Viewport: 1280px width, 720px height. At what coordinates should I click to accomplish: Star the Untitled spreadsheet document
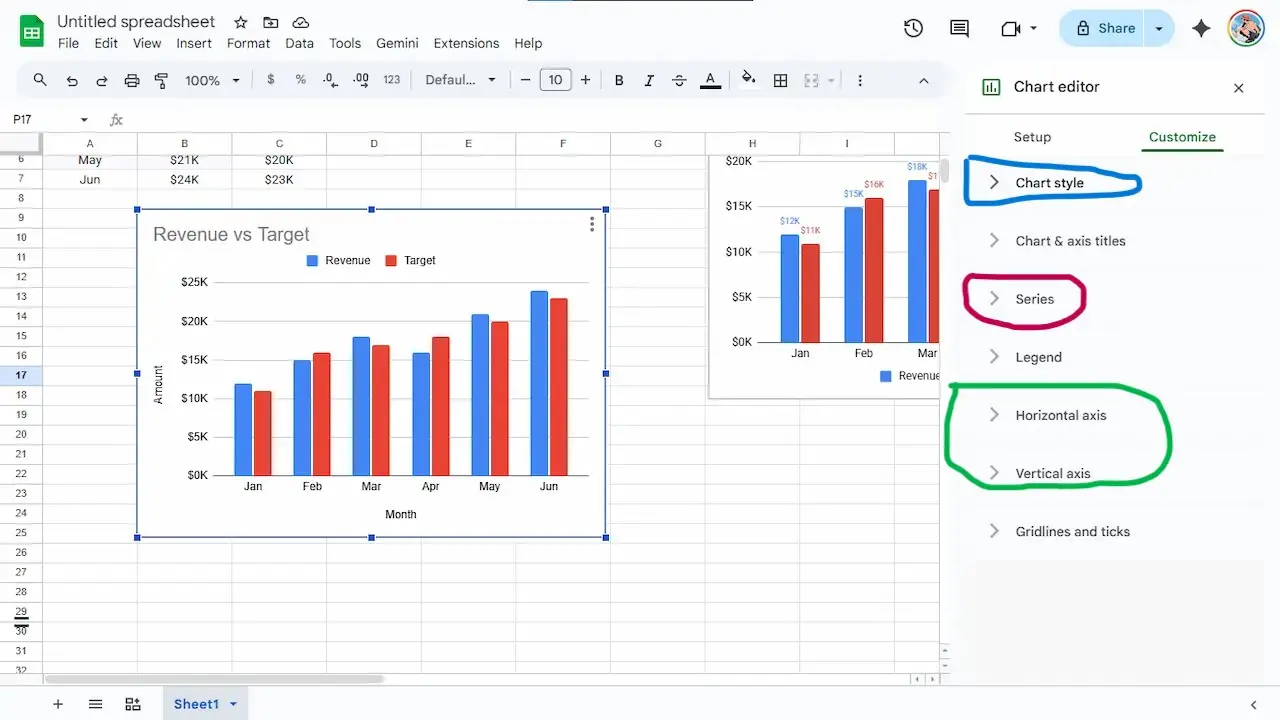(x=240, y=22)
